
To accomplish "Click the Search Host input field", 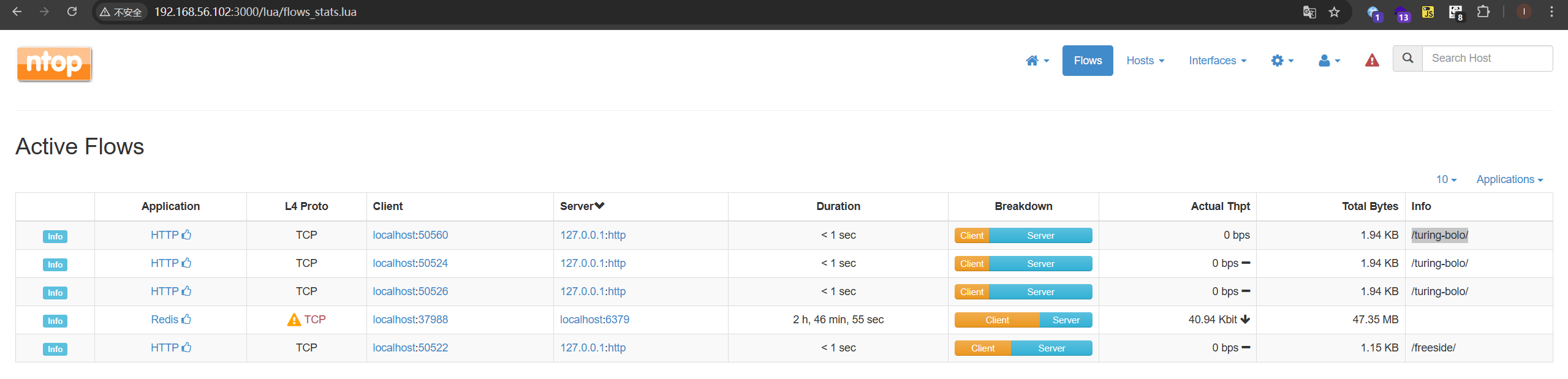I will point(1487,58).
